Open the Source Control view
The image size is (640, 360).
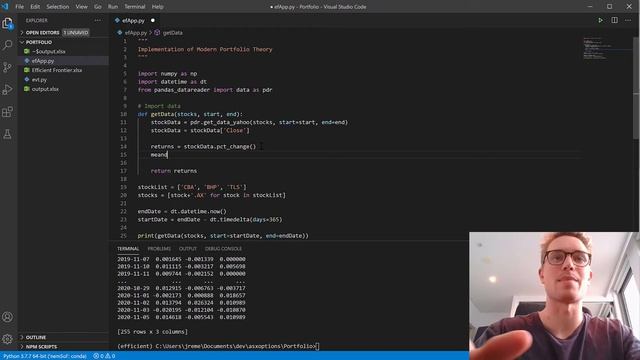point(7,67)
